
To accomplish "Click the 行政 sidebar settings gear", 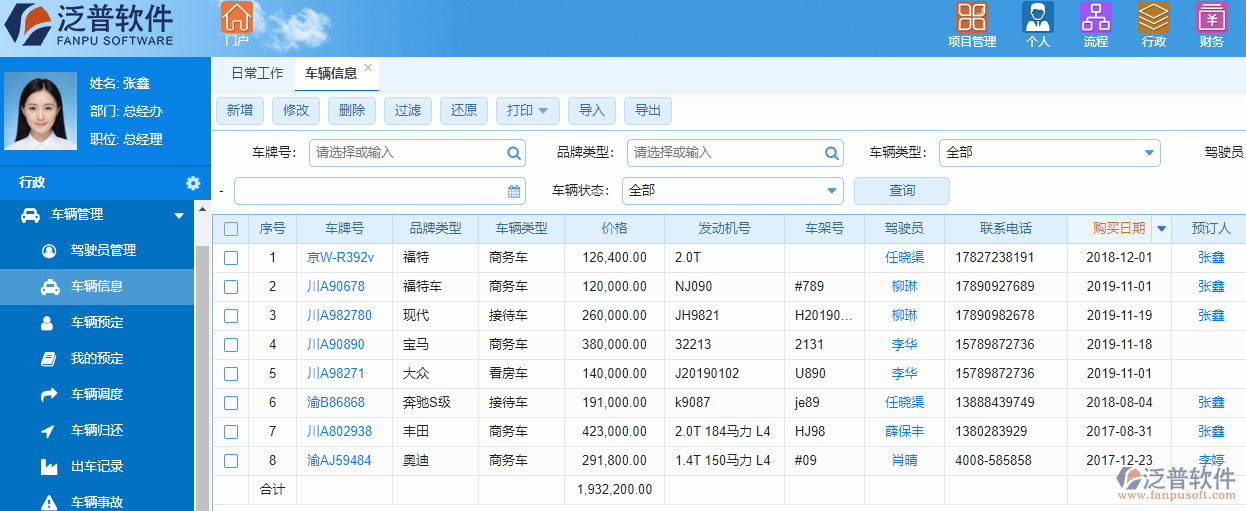I will click(x=193, y=183).
